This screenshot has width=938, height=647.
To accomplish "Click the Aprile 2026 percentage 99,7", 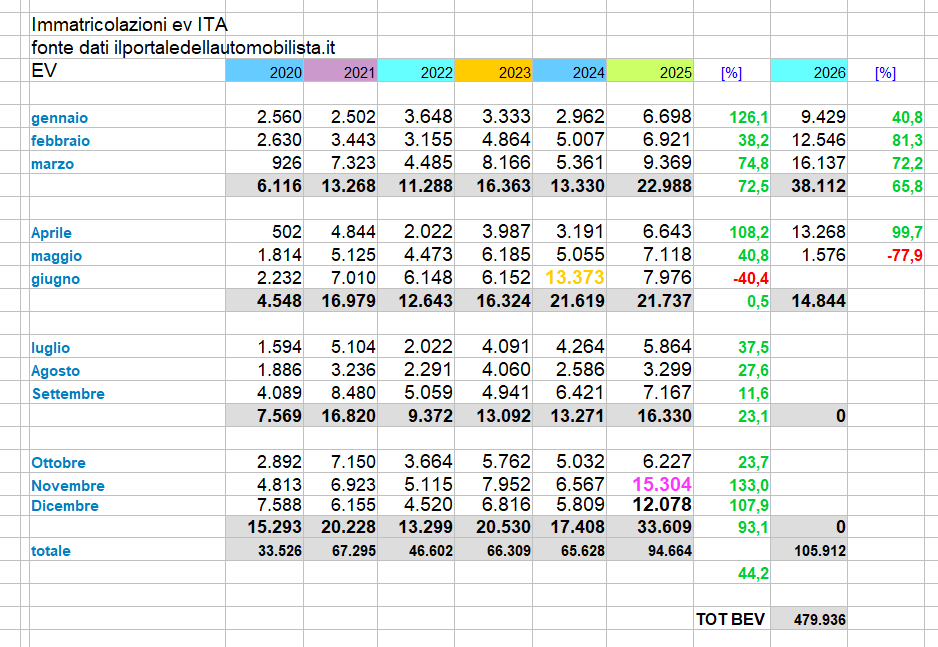I will coord(907,232).
